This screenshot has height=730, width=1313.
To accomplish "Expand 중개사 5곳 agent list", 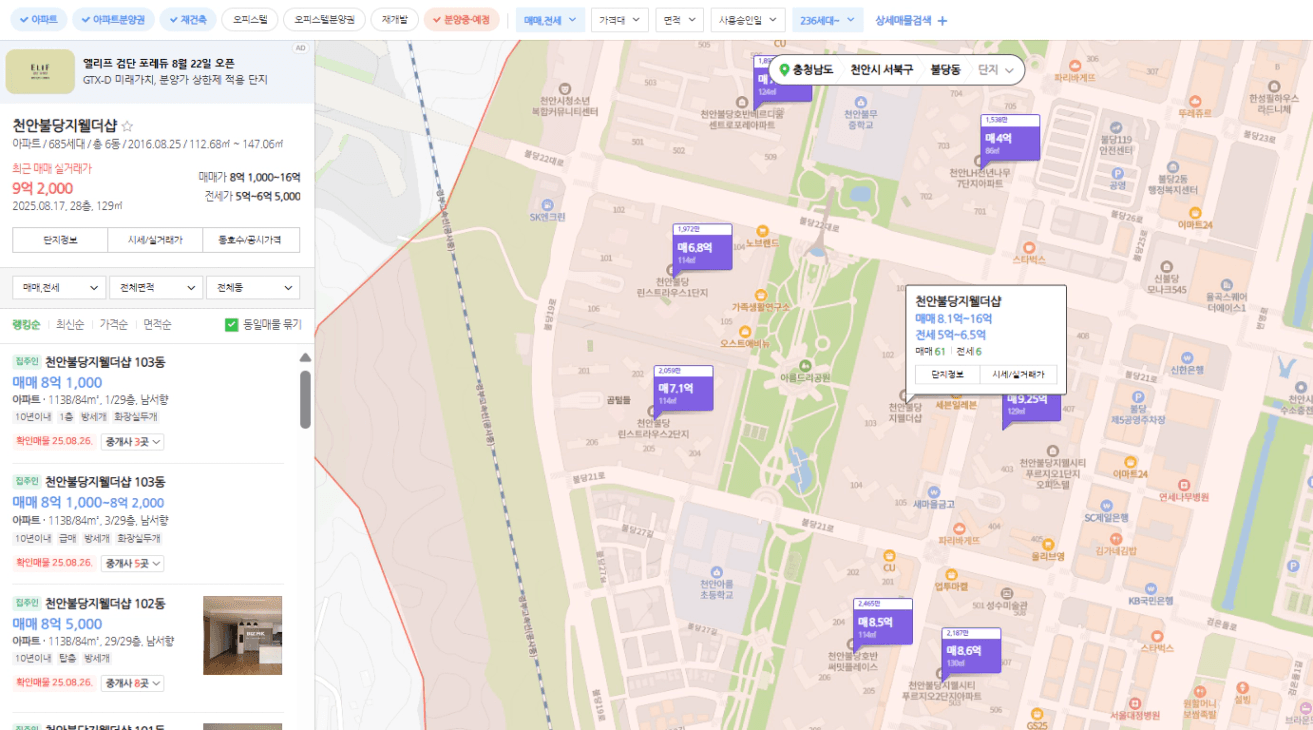I will pos(133,563).
